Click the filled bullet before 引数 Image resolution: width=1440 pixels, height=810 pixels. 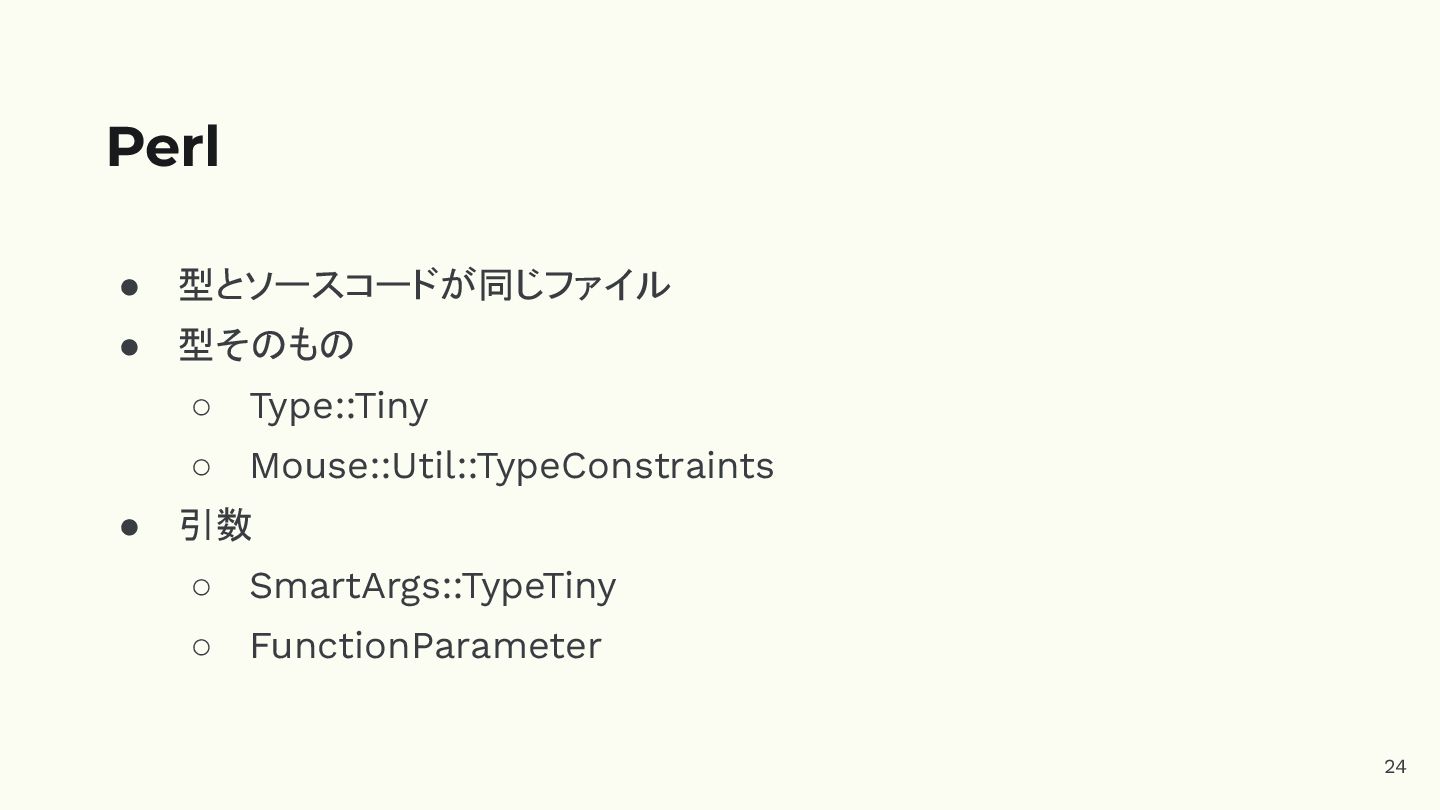pyautogui.click(x=129, y=527)
